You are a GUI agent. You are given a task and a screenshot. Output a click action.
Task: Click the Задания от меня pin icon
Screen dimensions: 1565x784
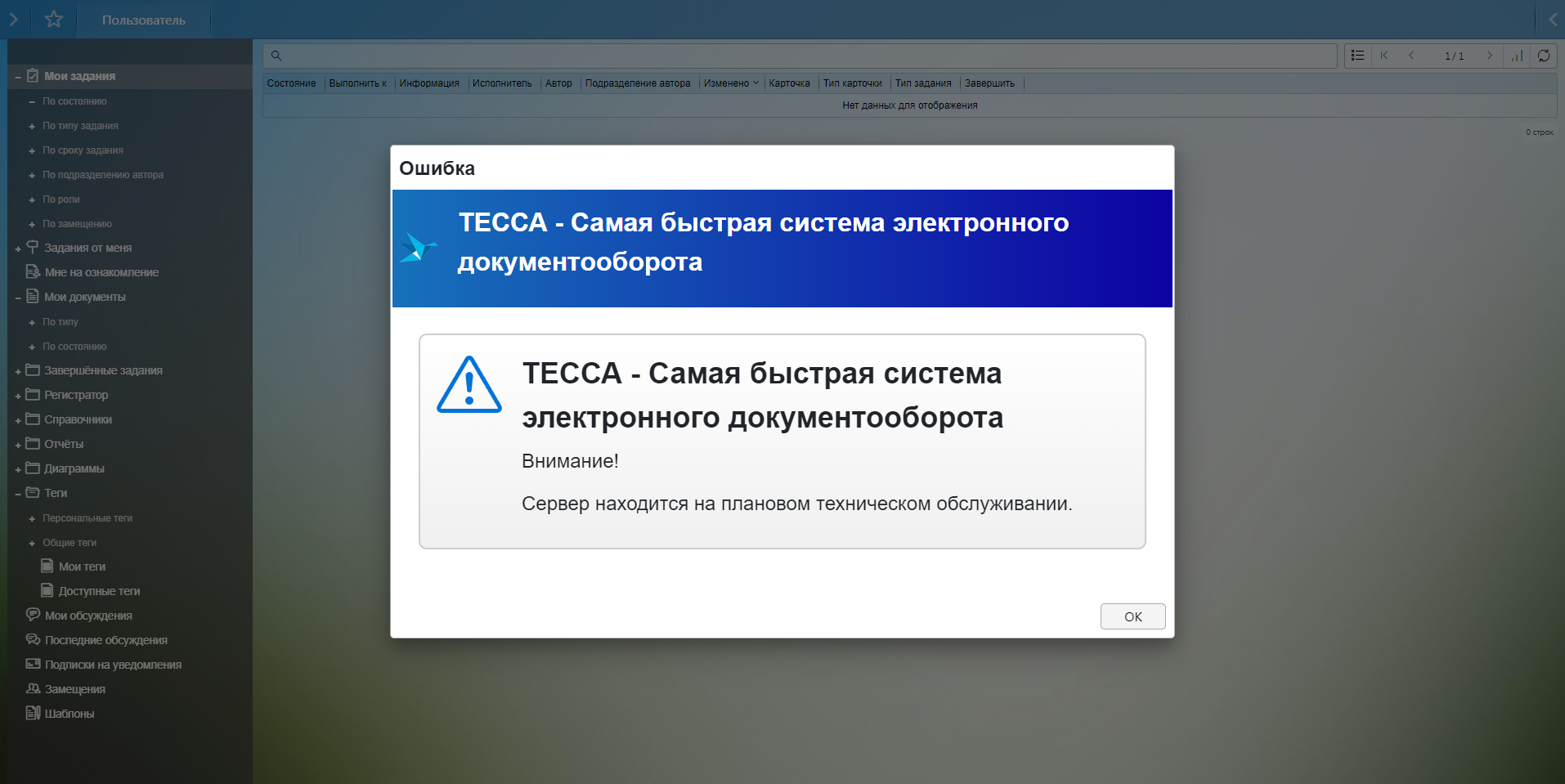point(33,247)
